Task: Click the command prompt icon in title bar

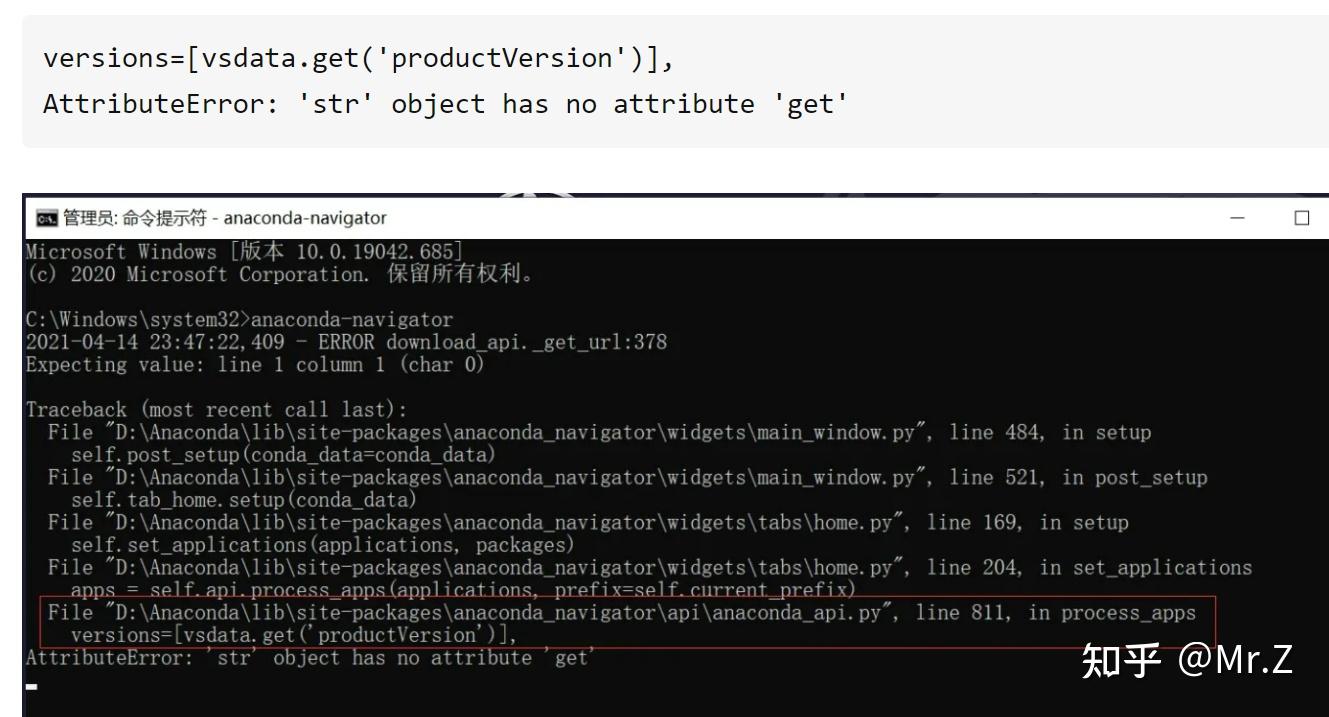Action: pos(46,218)
